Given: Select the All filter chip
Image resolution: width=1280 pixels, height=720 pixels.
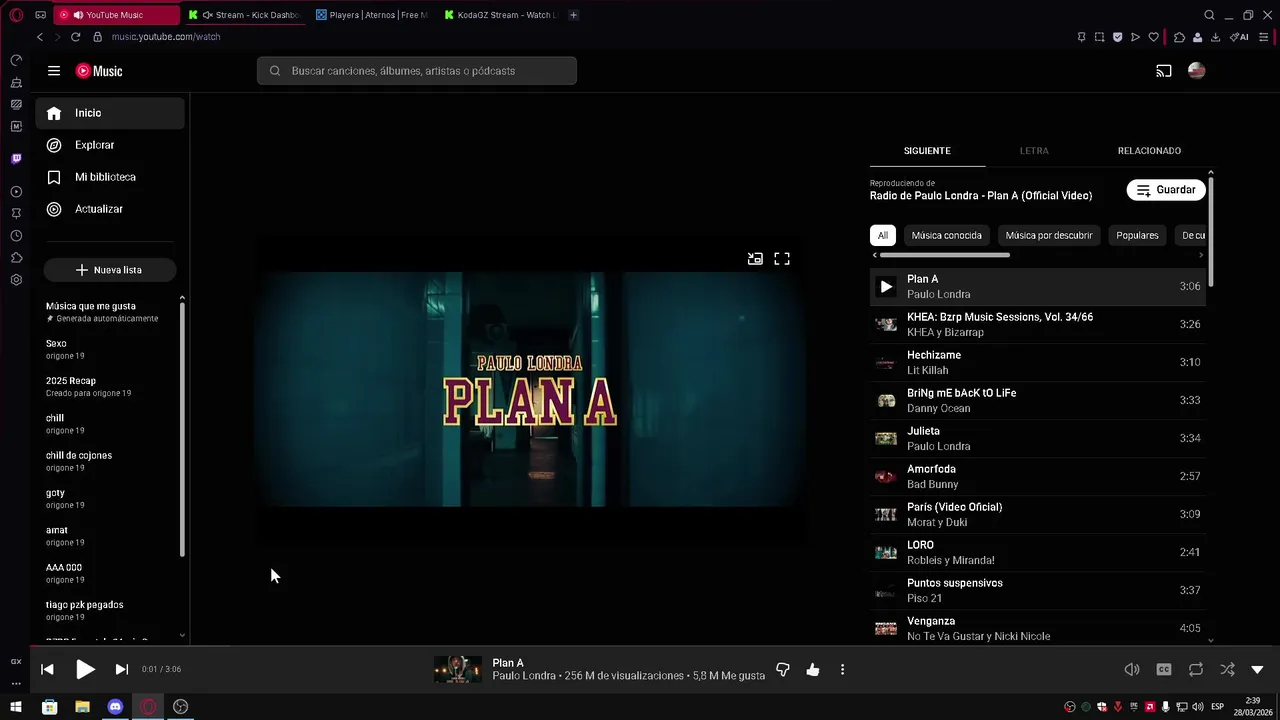Looking at the screenshot, I should tap(883, 236).
